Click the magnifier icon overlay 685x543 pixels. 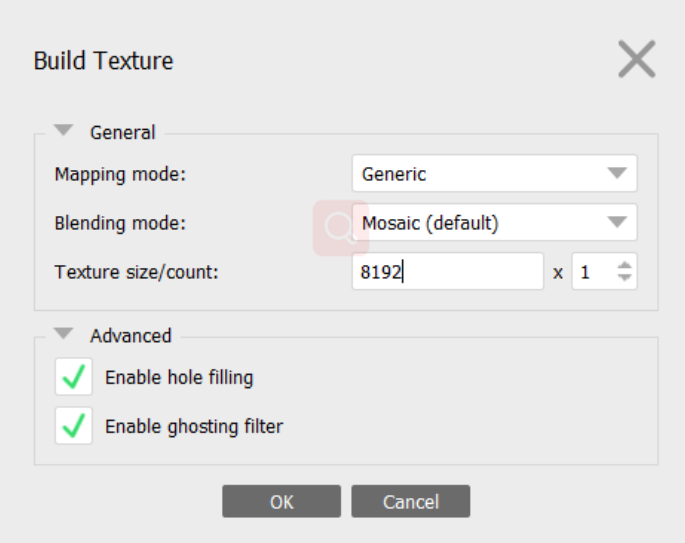point(339,227)
